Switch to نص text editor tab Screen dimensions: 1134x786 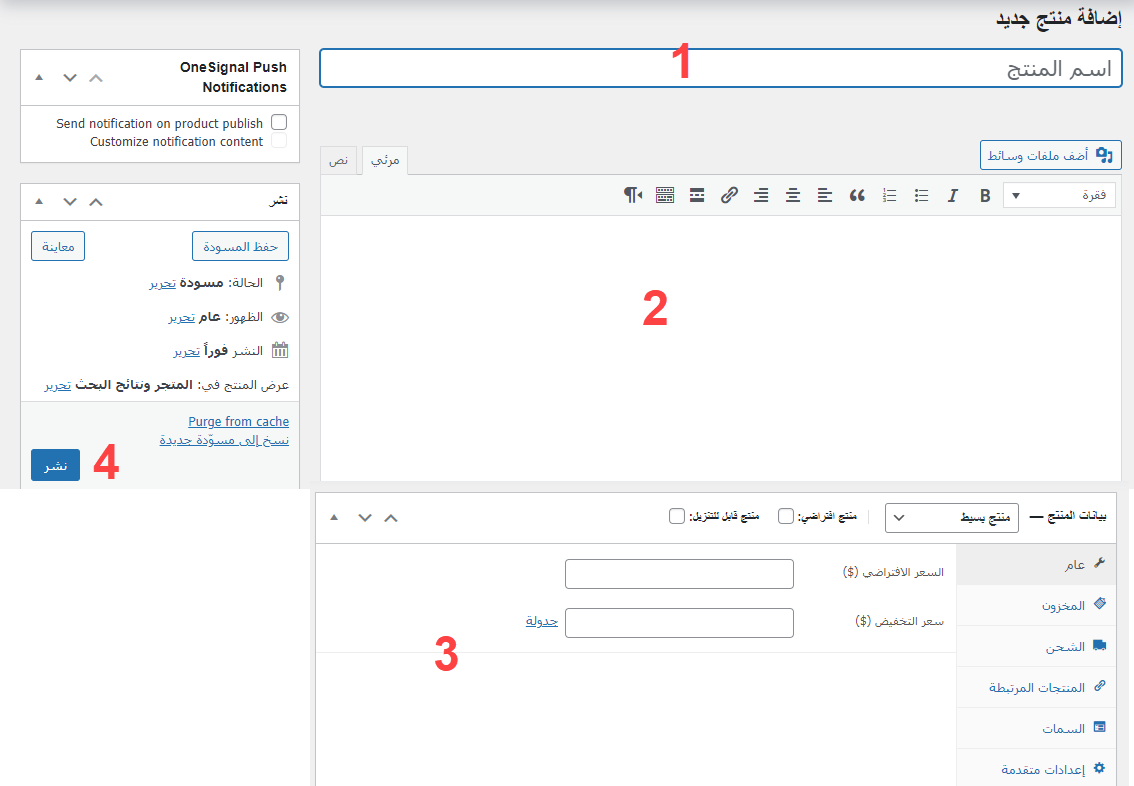pos(338,161)
